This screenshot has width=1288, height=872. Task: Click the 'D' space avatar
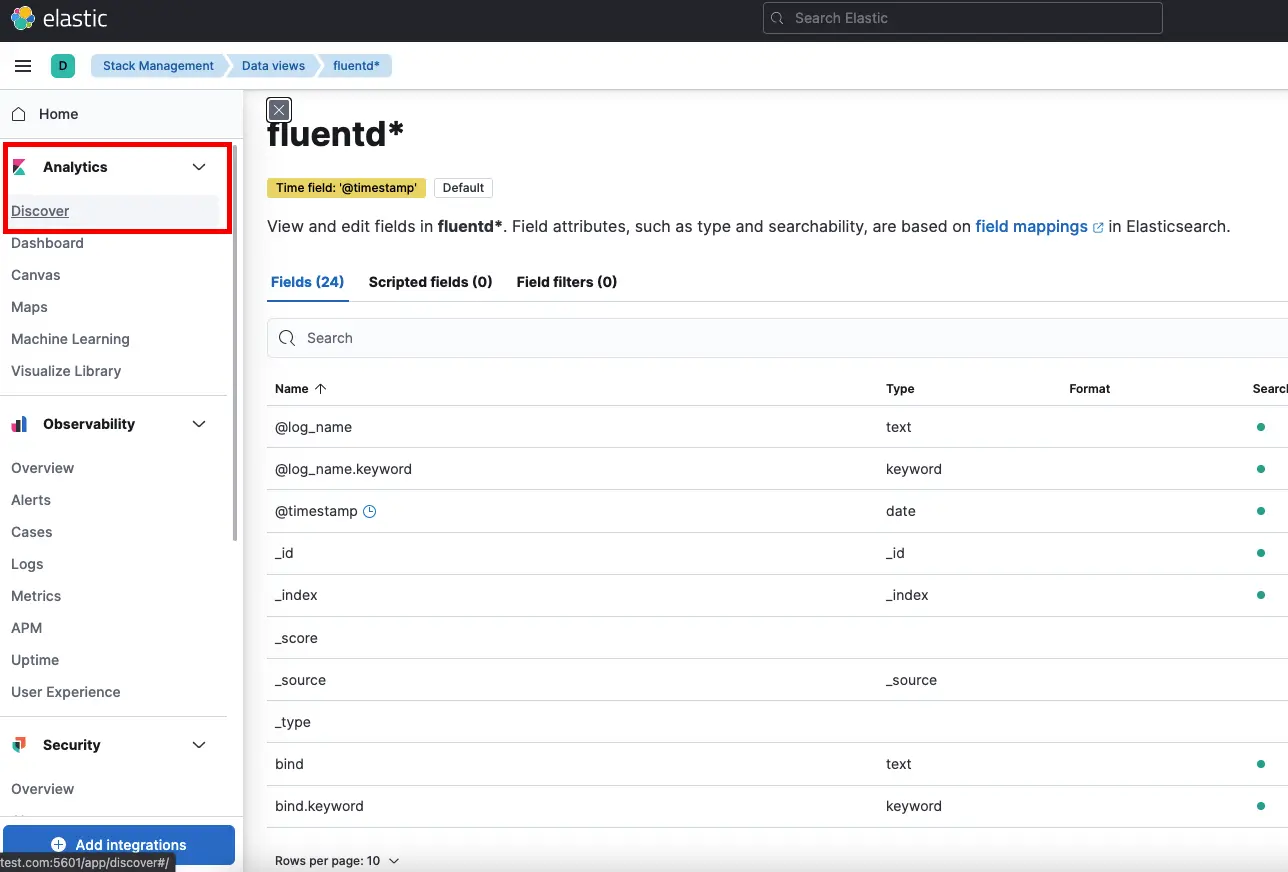pyautogui.click(x=62, y=66)
